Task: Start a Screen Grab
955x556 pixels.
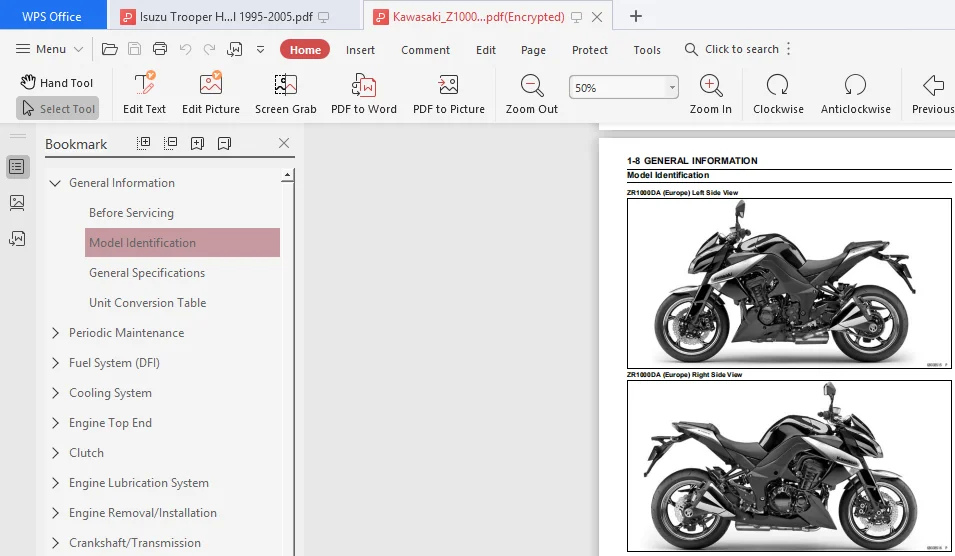Action: pos(286,93)
